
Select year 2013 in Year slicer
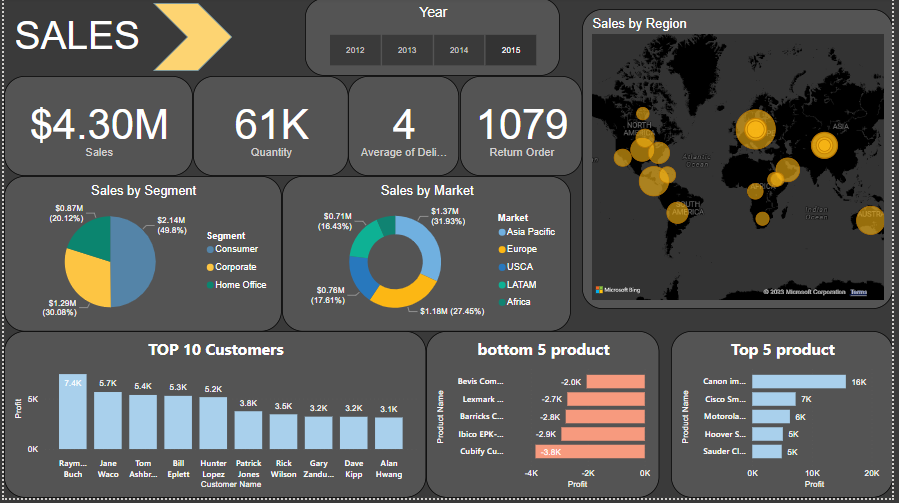click(x=407, y=50)
